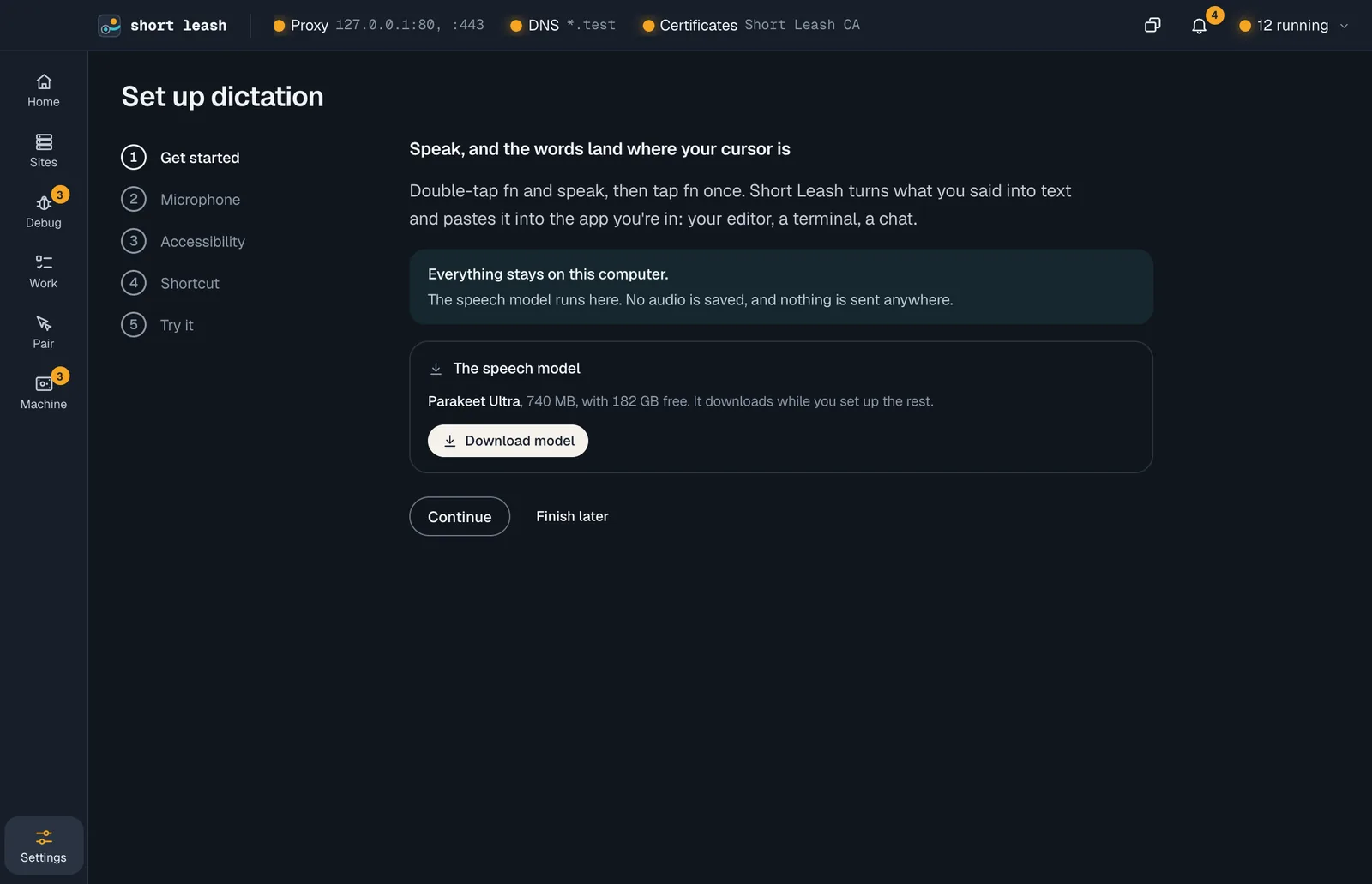Image resolution: width=1372 pixels, height=884 pixels.
Task: Select the Accessibility step
Action: point(184,242)
